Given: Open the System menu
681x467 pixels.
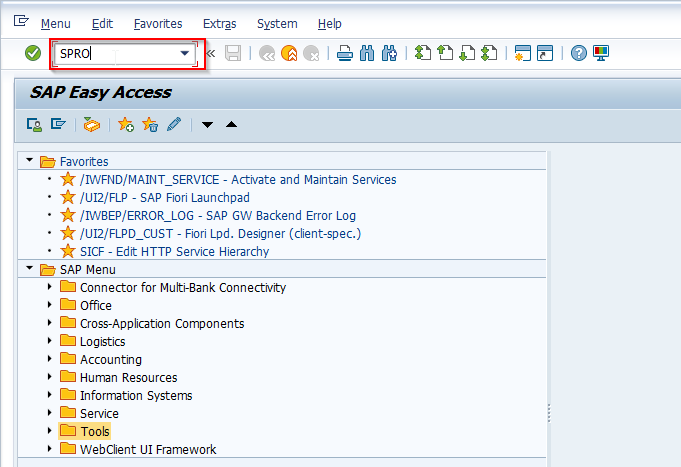Looking at the screenshot, I should (277, 23).
